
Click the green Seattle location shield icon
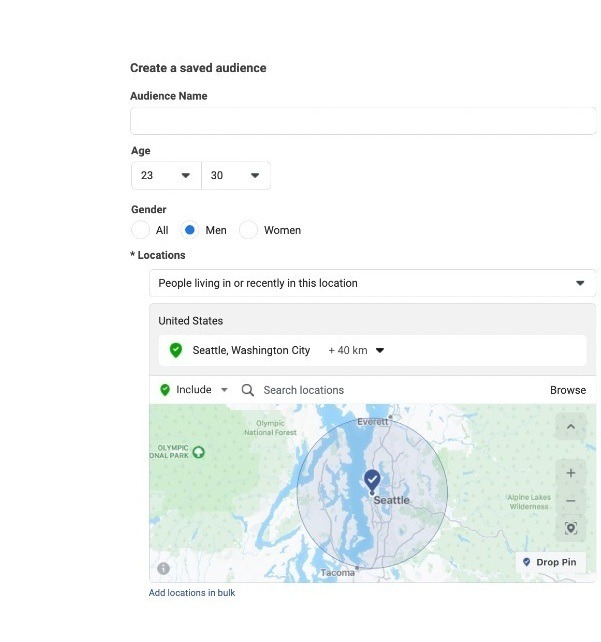point(176,351)
